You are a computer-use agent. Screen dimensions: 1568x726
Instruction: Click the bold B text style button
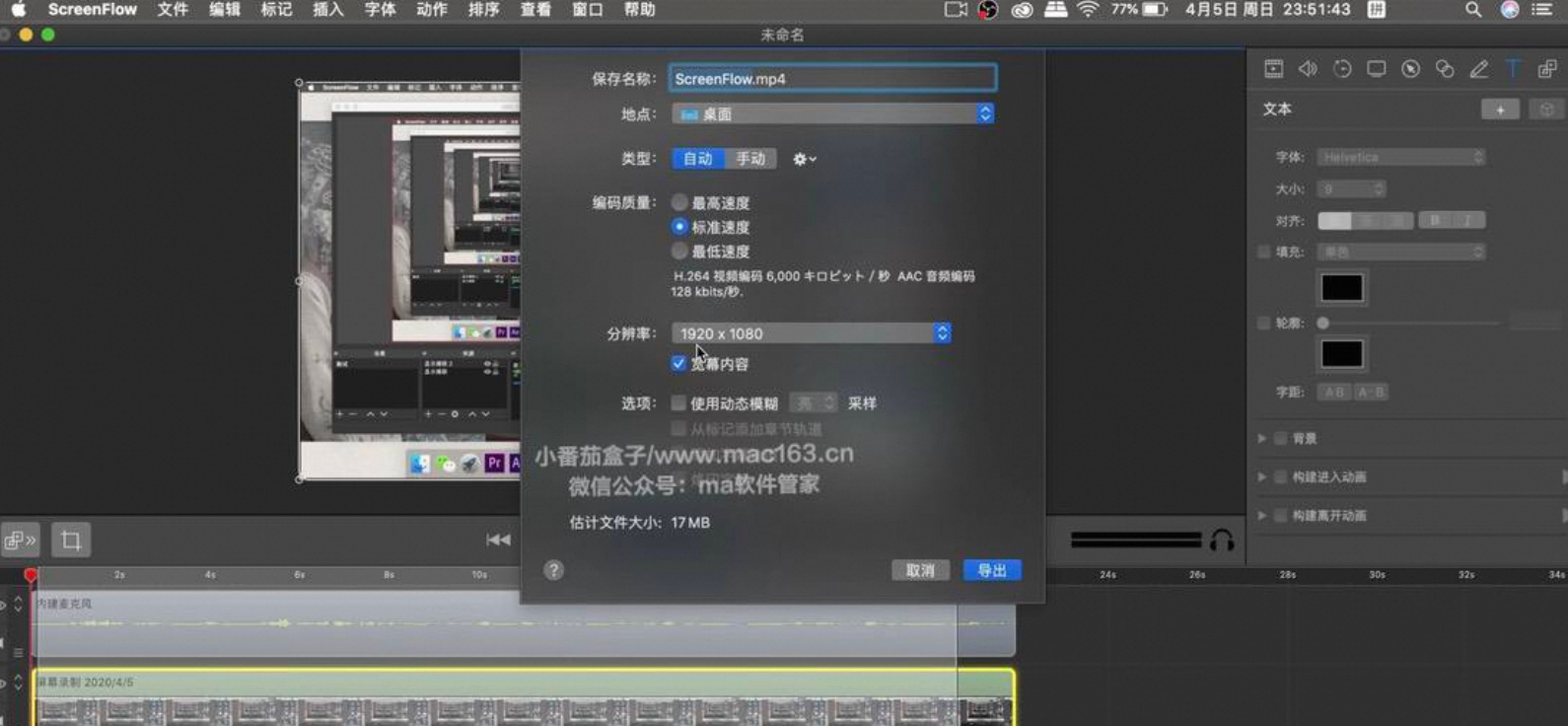click(1435, 220)
